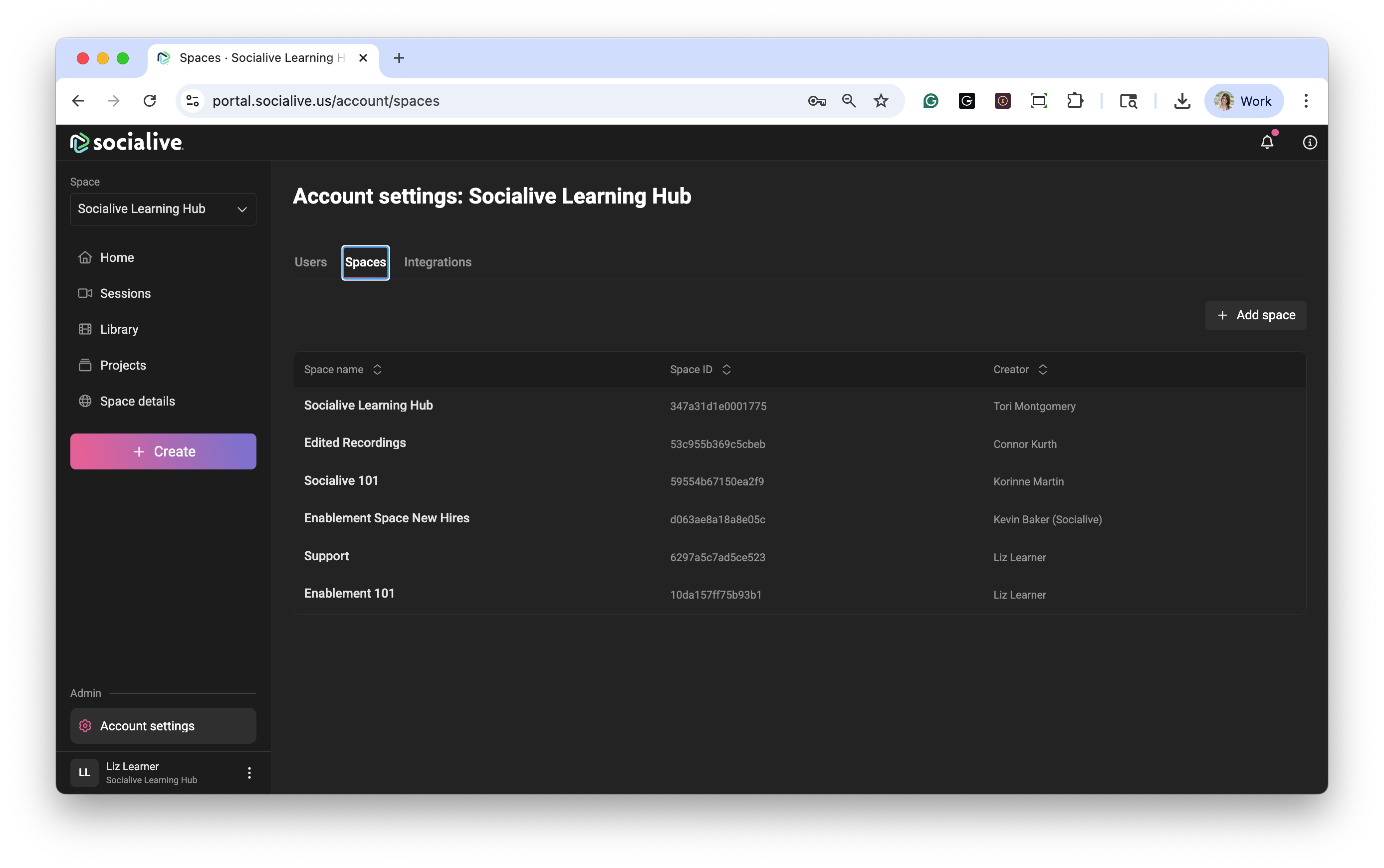1384x868 pixels.
Task: Click the info circle icon
Action: (x=1309, y=142)
